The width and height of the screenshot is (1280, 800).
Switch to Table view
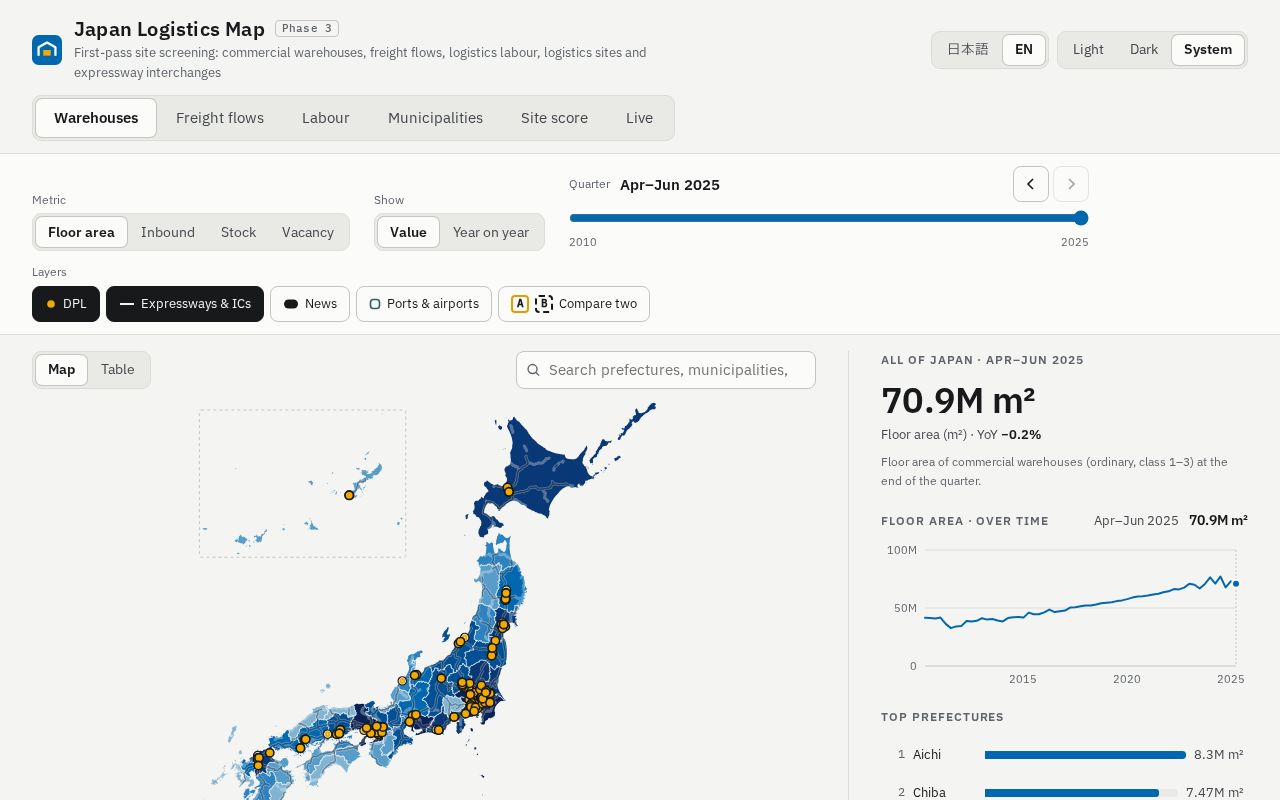pyautogui.click(x=118, y=370)
